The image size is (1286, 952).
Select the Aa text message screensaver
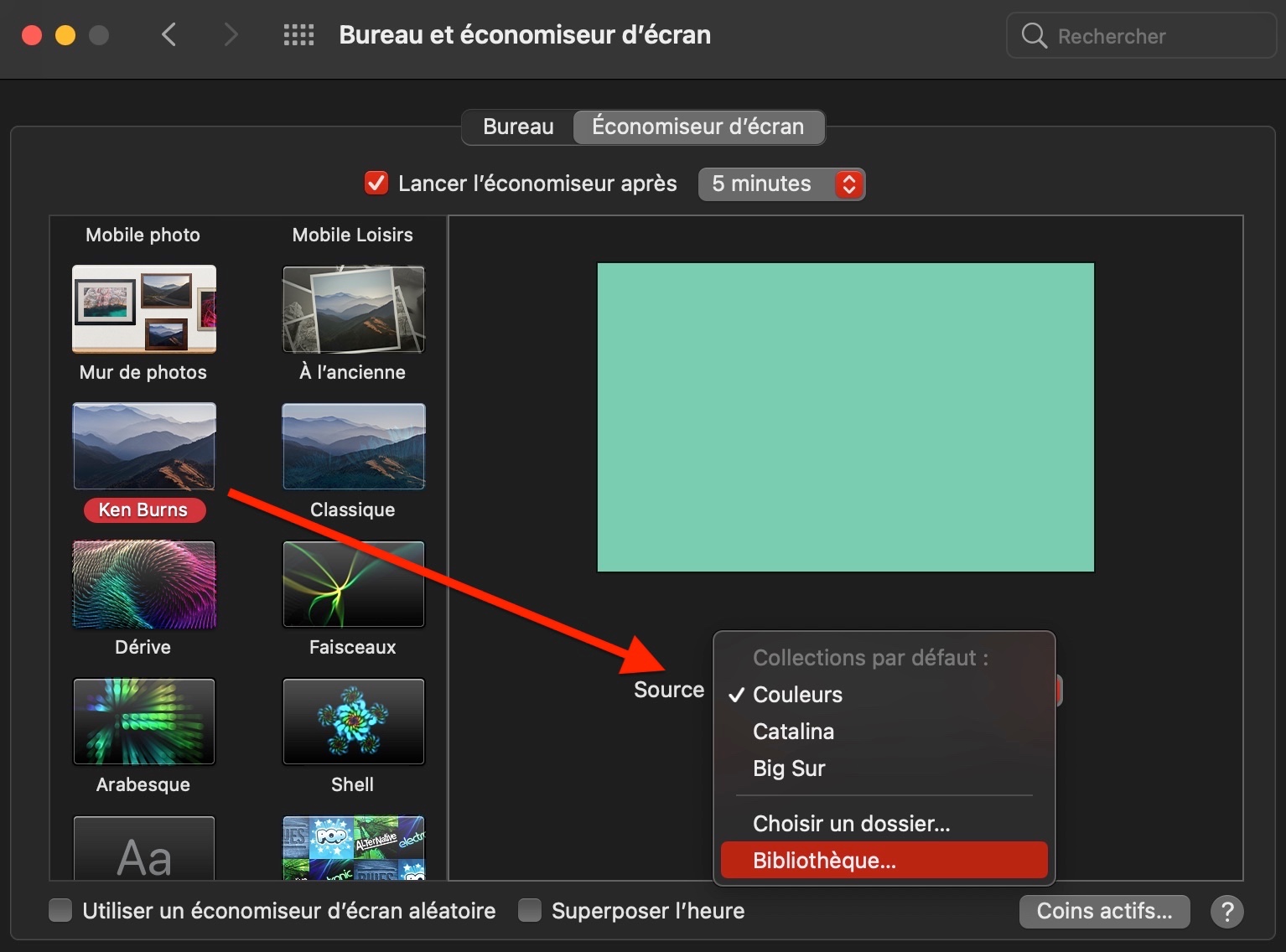pyautogui.click(x=144, y=848)
